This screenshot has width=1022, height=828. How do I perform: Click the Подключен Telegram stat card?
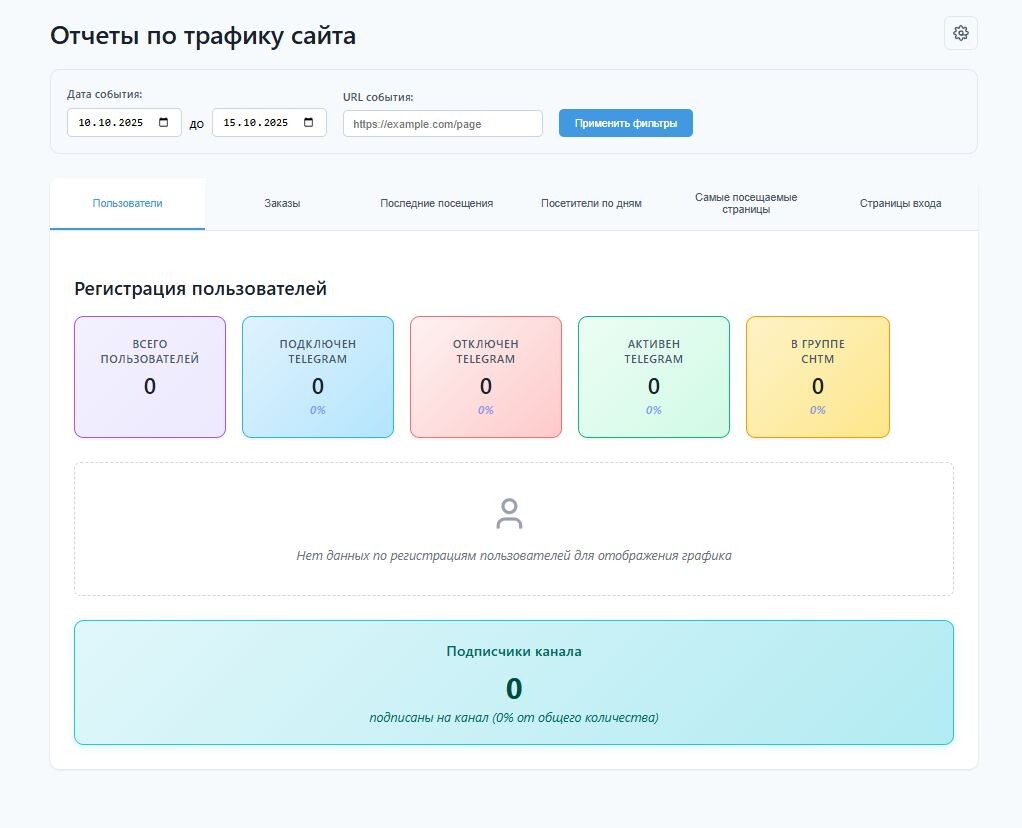[x=318, y=377]
